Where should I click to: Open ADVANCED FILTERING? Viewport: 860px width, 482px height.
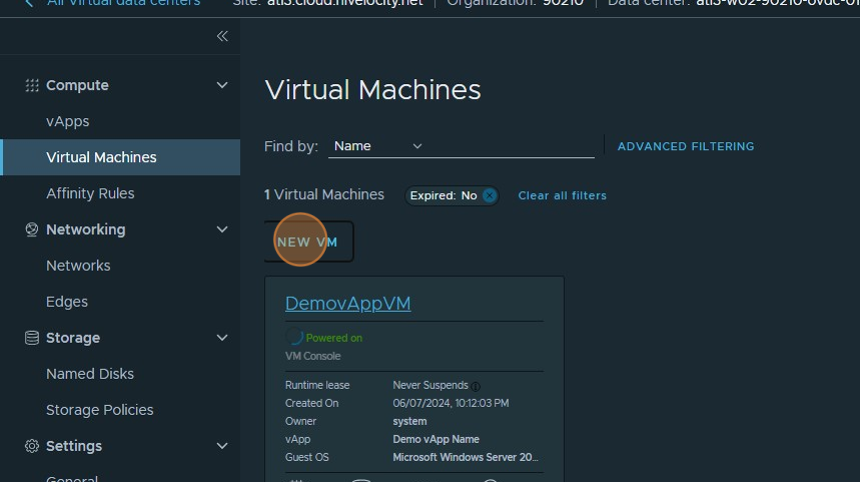pyautogui.click(x=686, y=146)
